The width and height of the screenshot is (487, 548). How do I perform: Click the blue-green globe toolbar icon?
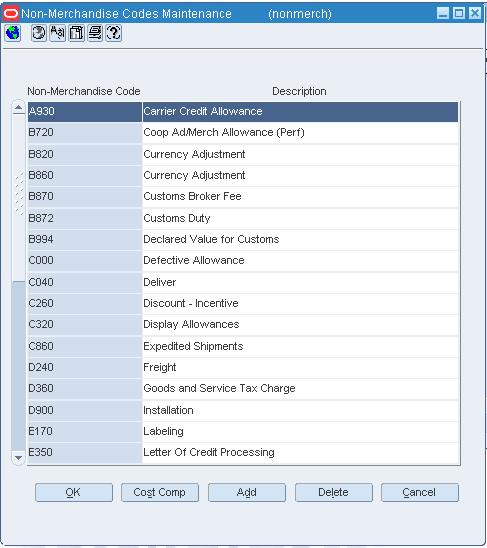[13, 33]
